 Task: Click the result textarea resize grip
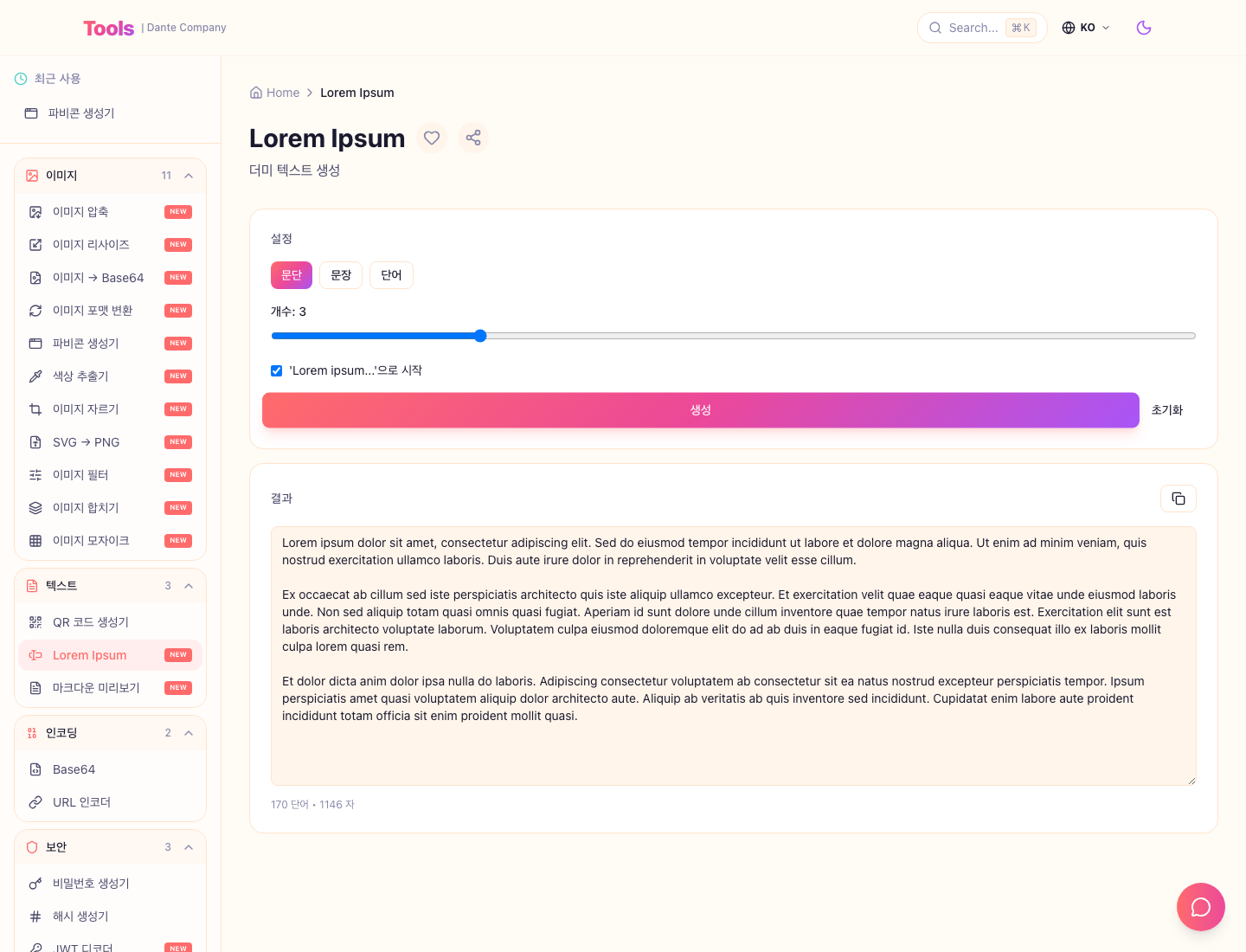[x=1191, y=780]
